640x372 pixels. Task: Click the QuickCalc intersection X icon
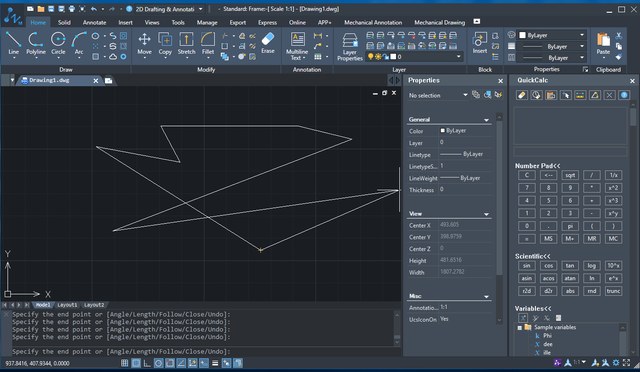point(609,95)
